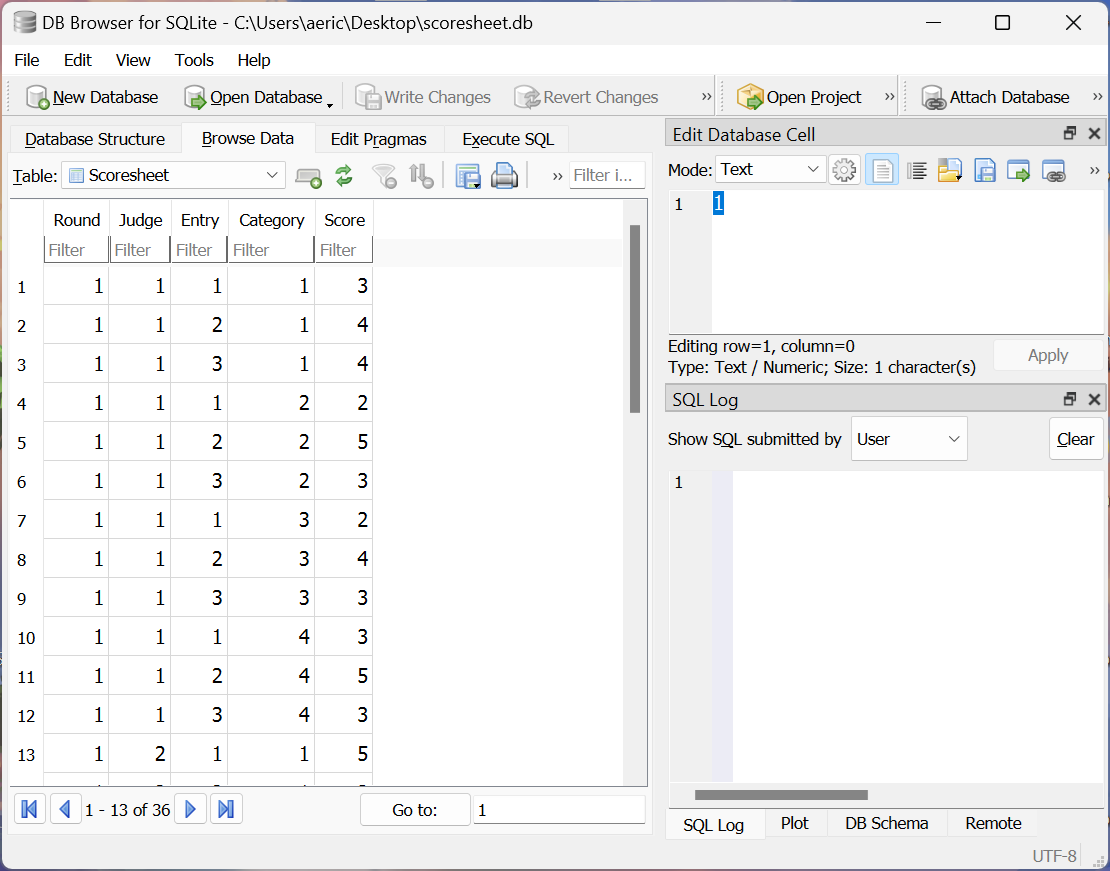Click the Attach Database icon
Image resolution: width=1110 pixels, height=871 pixels.
(x=934, y=97)
